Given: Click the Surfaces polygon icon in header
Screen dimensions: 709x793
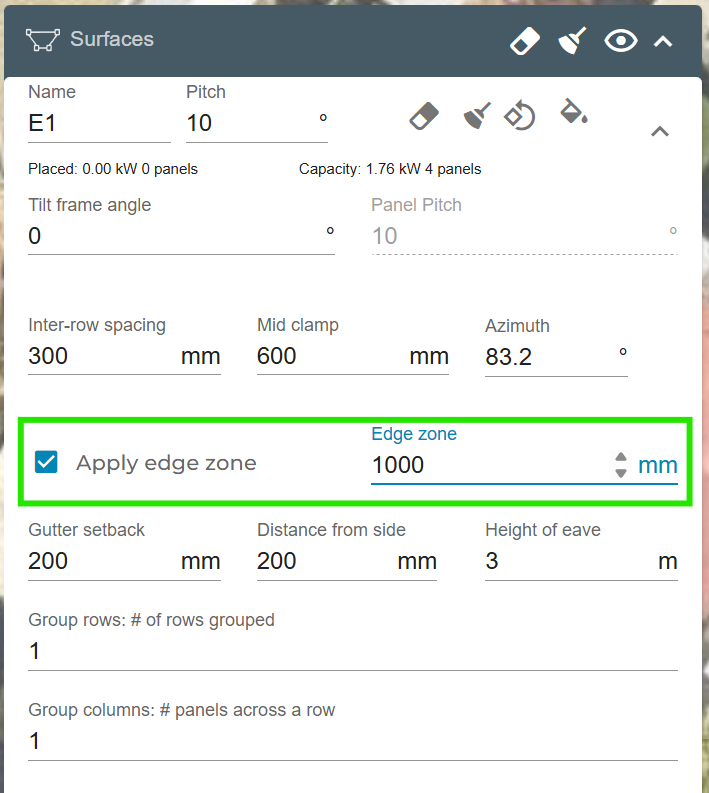Looking at the screenshot, I should click(42, 41).
